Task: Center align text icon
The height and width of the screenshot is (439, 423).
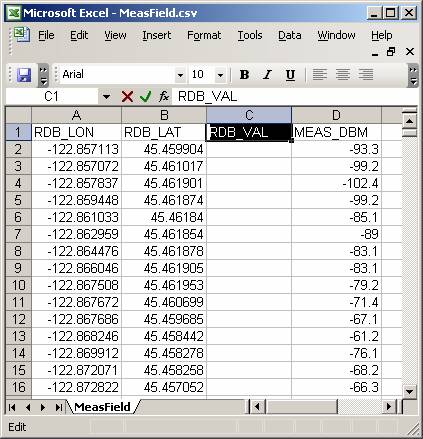Action: (343, 75)
